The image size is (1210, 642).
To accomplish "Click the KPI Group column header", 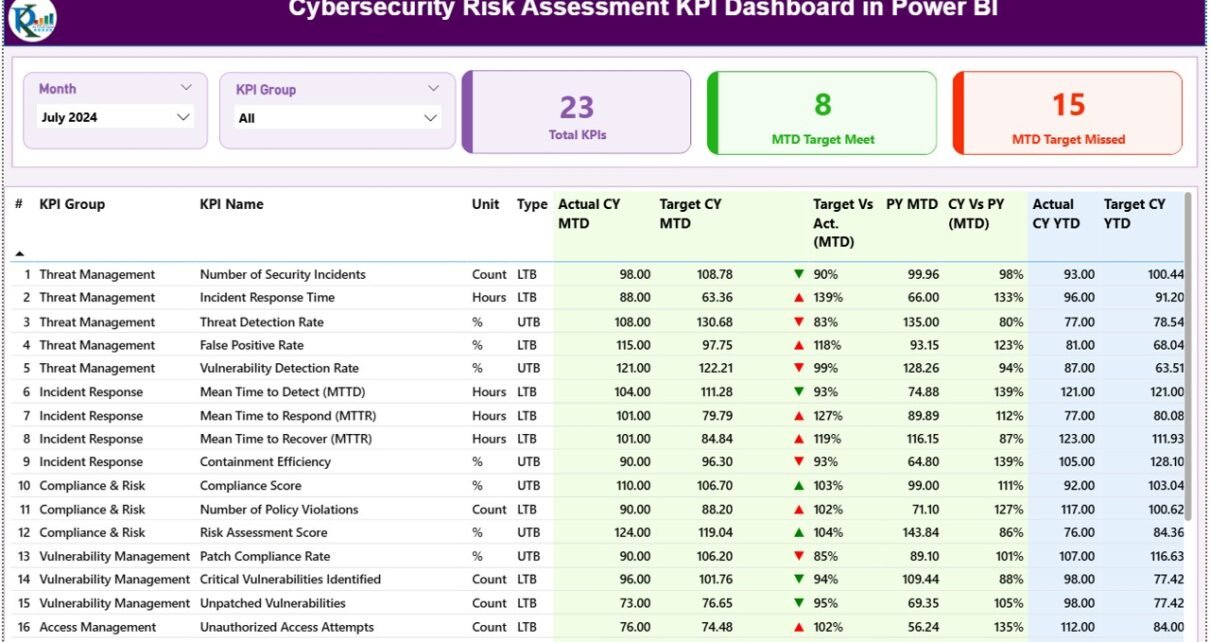I will click(x=72, y=204).
